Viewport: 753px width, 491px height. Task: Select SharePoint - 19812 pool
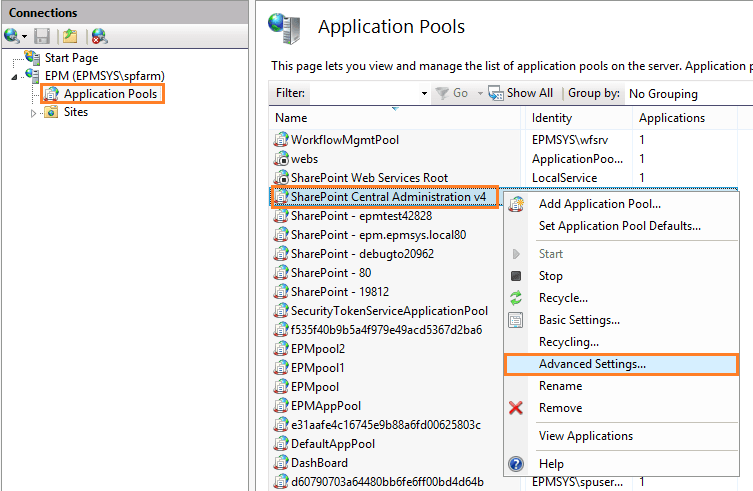click(340, 292)
